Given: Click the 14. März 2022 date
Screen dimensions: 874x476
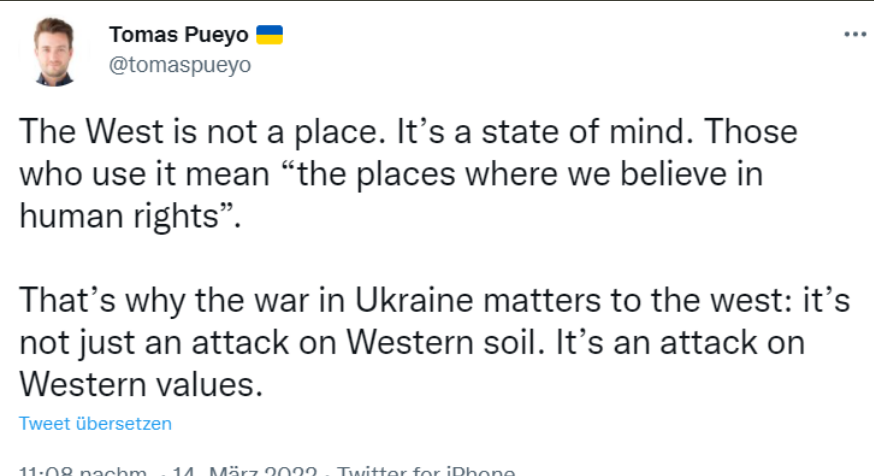Looking at the screenshot, I should coord(244,472).
